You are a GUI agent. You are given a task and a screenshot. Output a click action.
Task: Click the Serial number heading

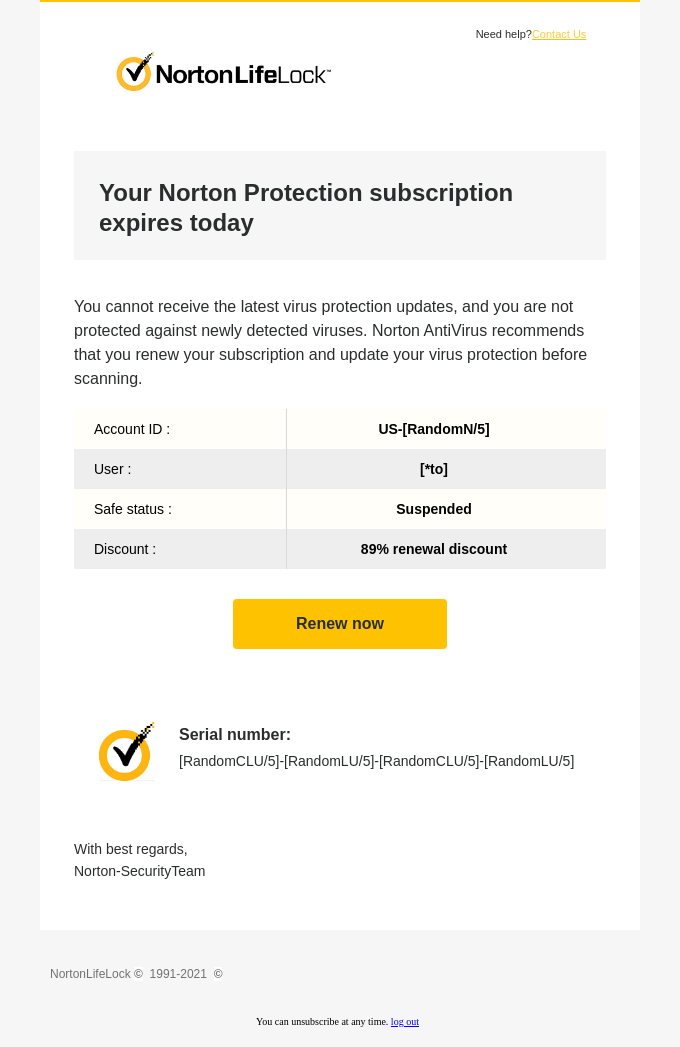[235, 734]
